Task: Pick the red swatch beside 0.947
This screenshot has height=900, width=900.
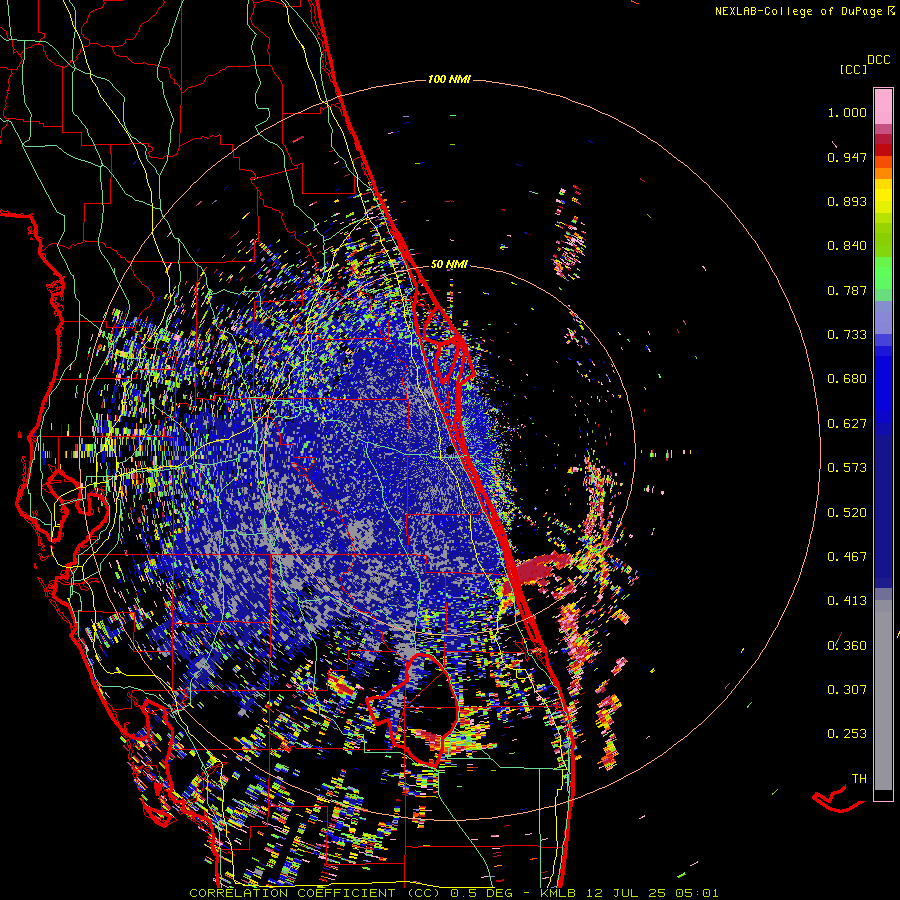Action: pos(883,150)
